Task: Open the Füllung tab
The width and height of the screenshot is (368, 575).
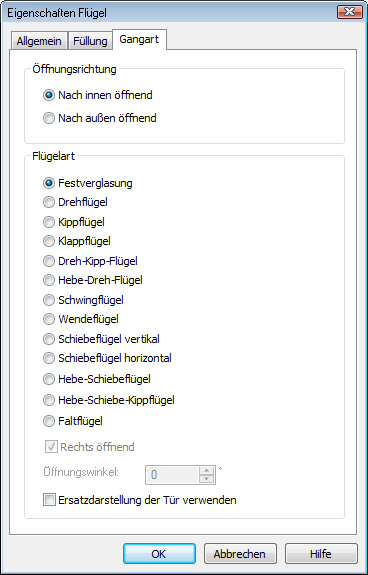Action: pos(90,41)
